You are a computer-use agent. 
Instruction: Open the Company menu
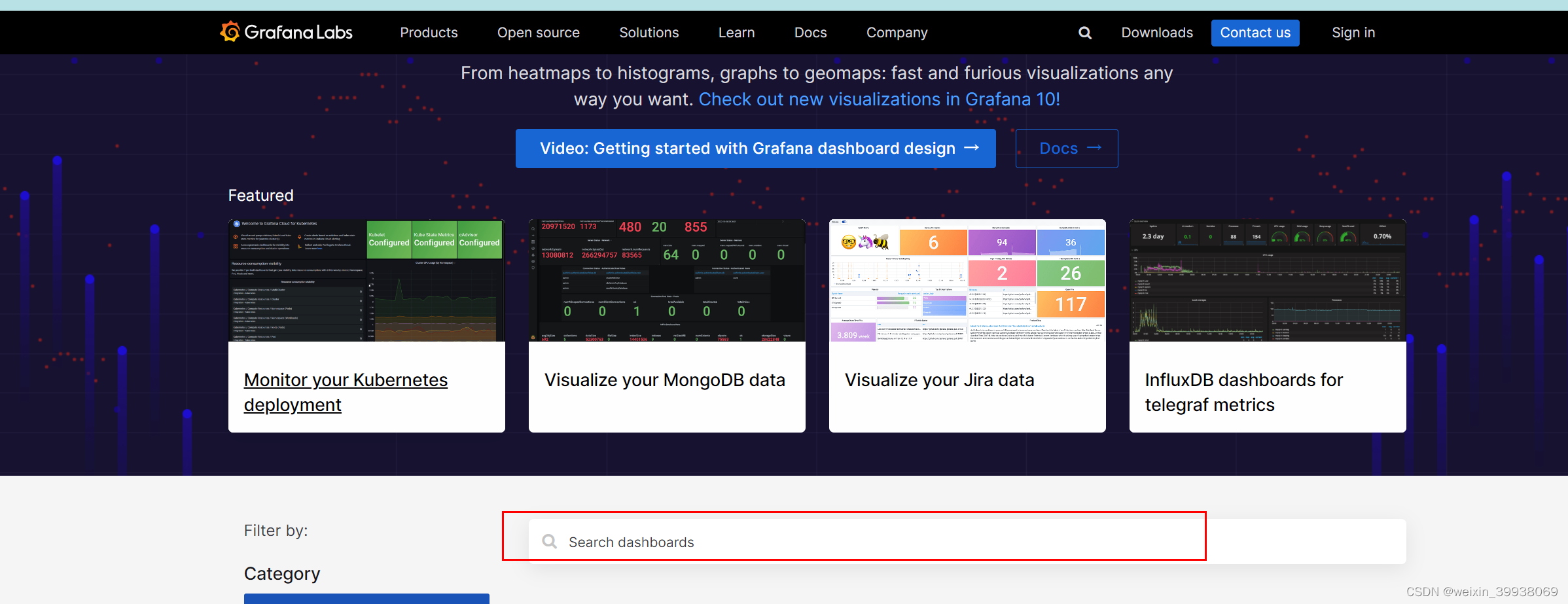coord(897,33)
